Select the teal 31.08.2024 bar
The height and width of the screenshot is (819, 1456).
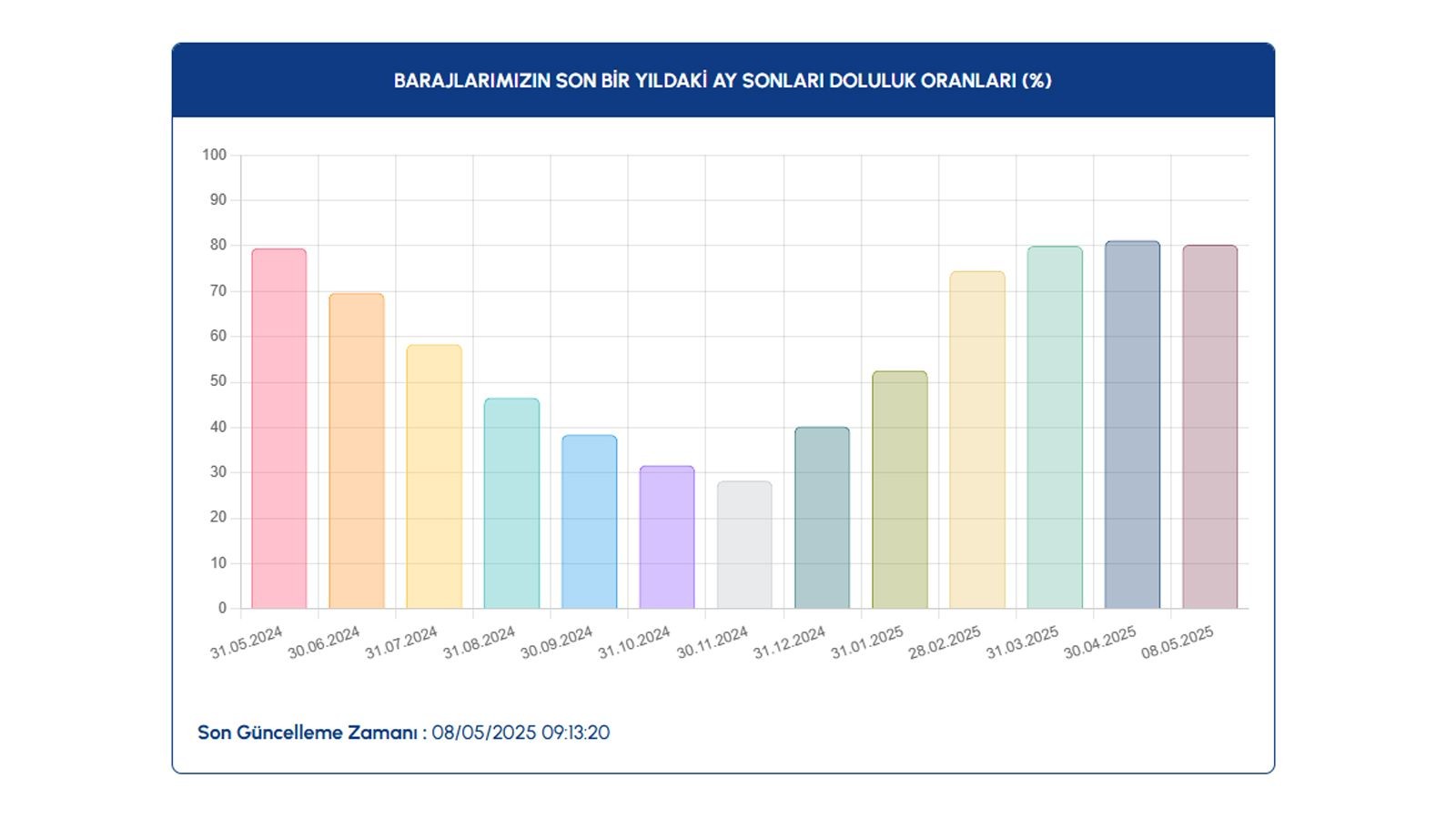(511, 503)
